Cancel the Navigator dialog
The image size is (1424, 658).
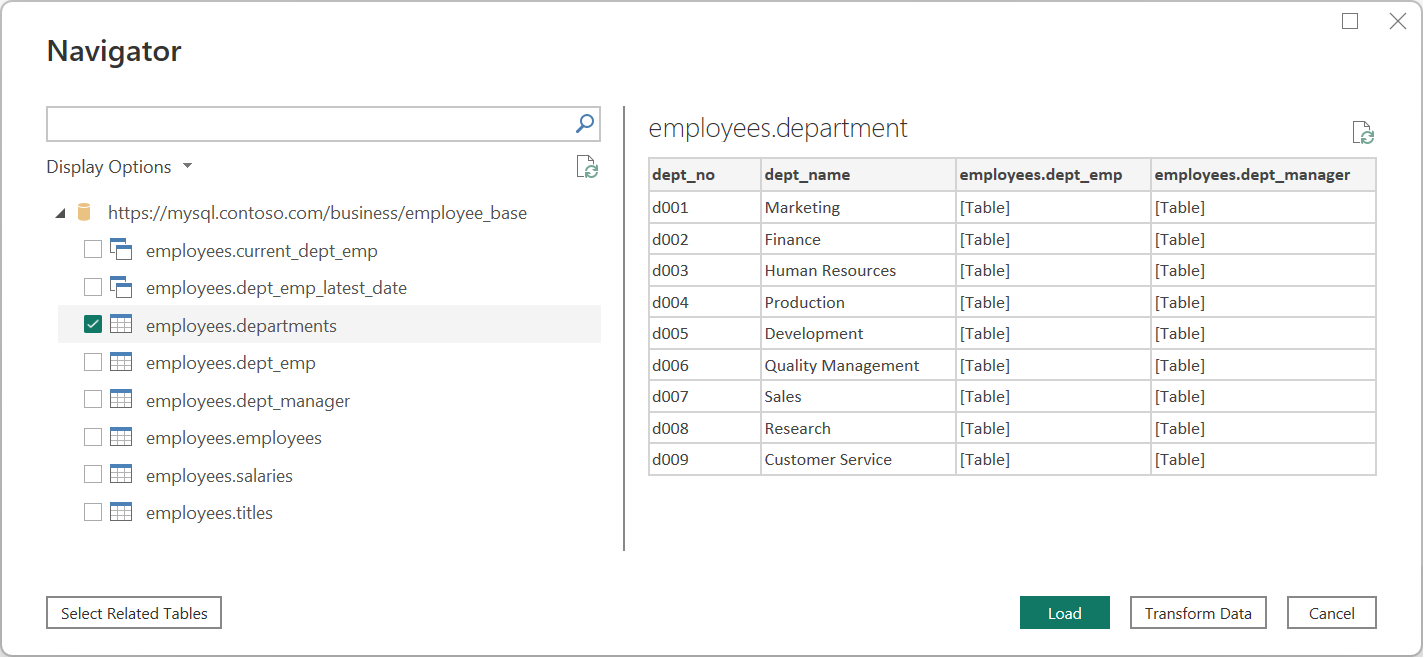click(1331, 613)
